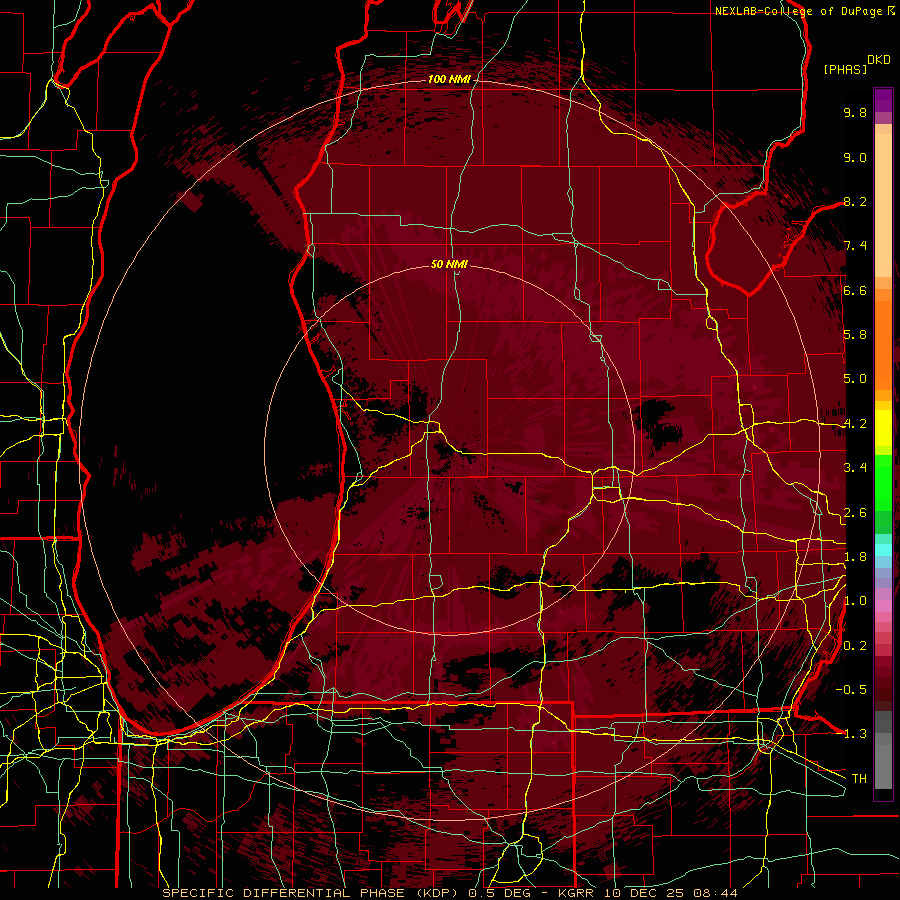This screenshot has width=900, height=900.
Task: Click the '50 NMI' range ring label
Action: 449,264
